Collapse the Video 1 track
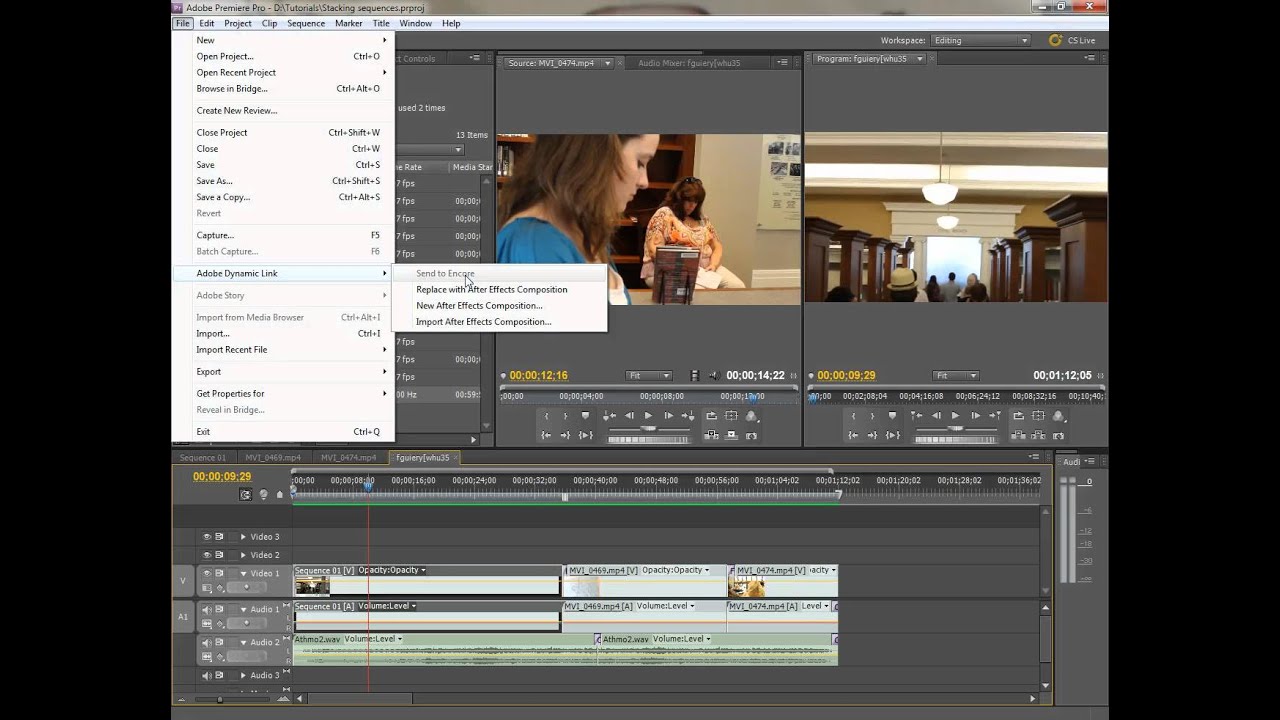1280x720 pixels. [x=243, y=574]
